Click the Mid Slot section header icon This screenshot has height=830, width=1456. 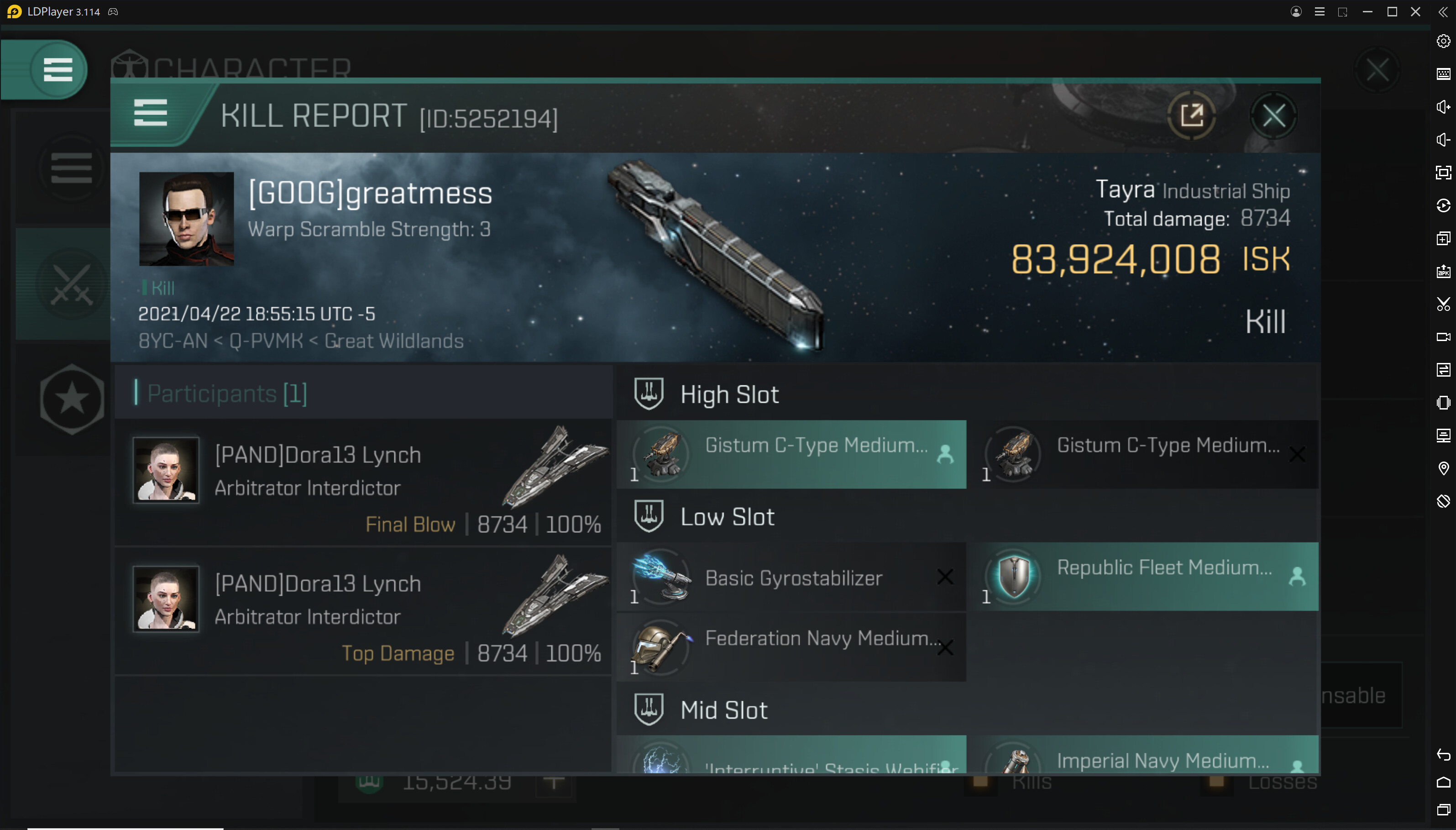coord(649,710)
